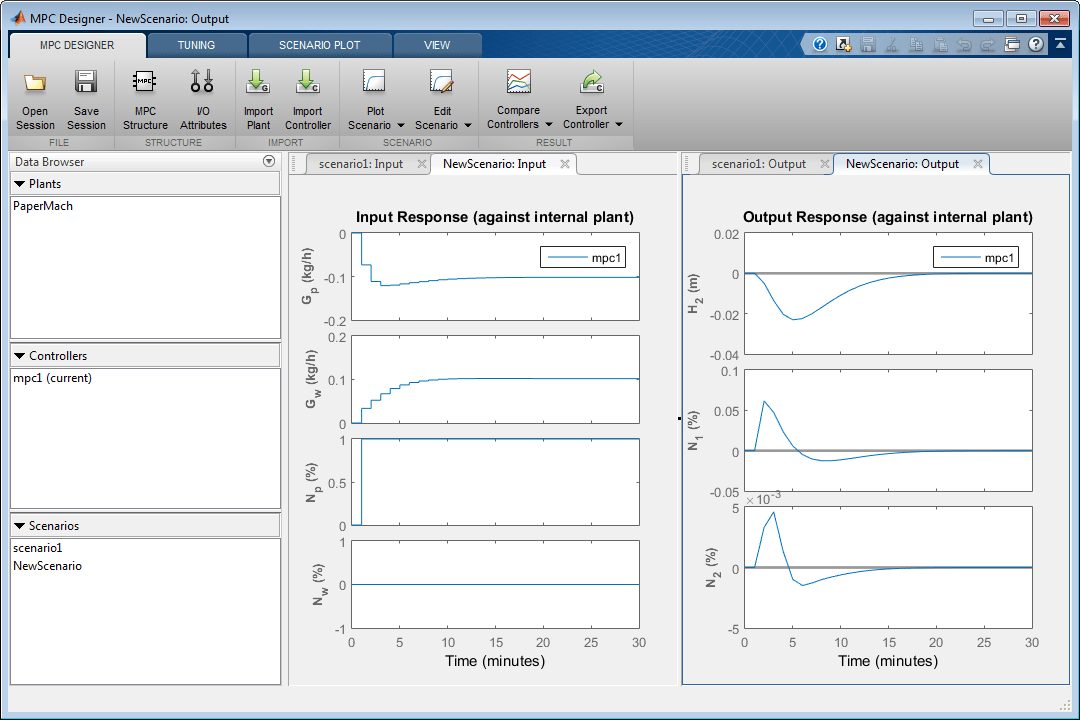Viewport: 1080px width, 720px height.
Task: Click the Save Session floppy disk icon
Action: click(86, 82)
